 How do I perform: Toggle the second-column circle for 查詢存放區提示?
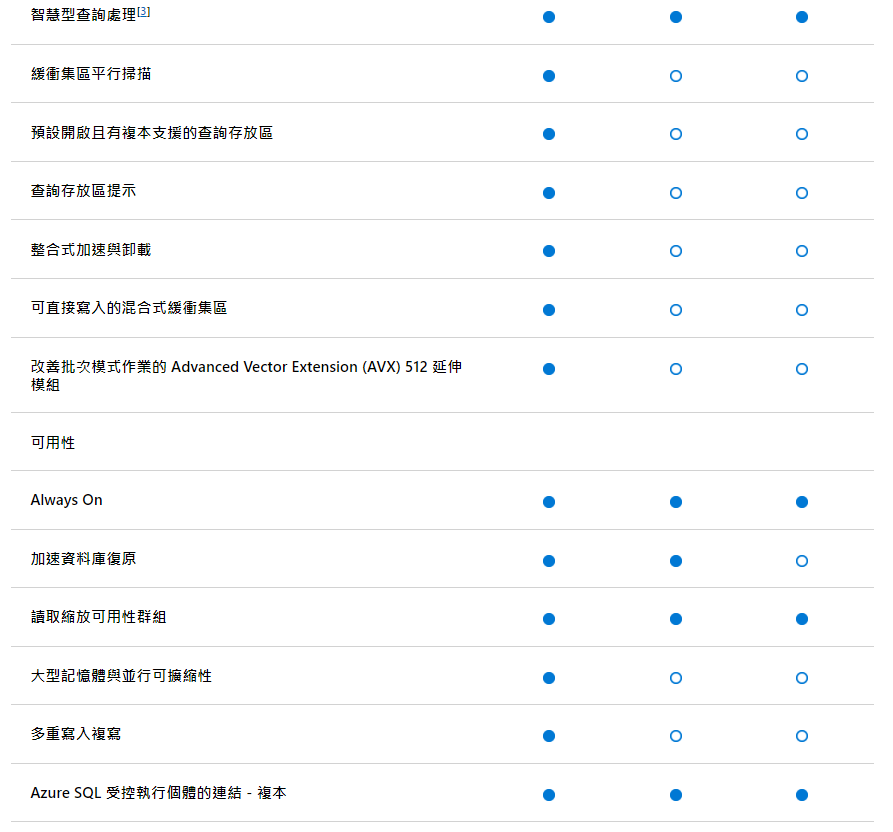(676, 192)
